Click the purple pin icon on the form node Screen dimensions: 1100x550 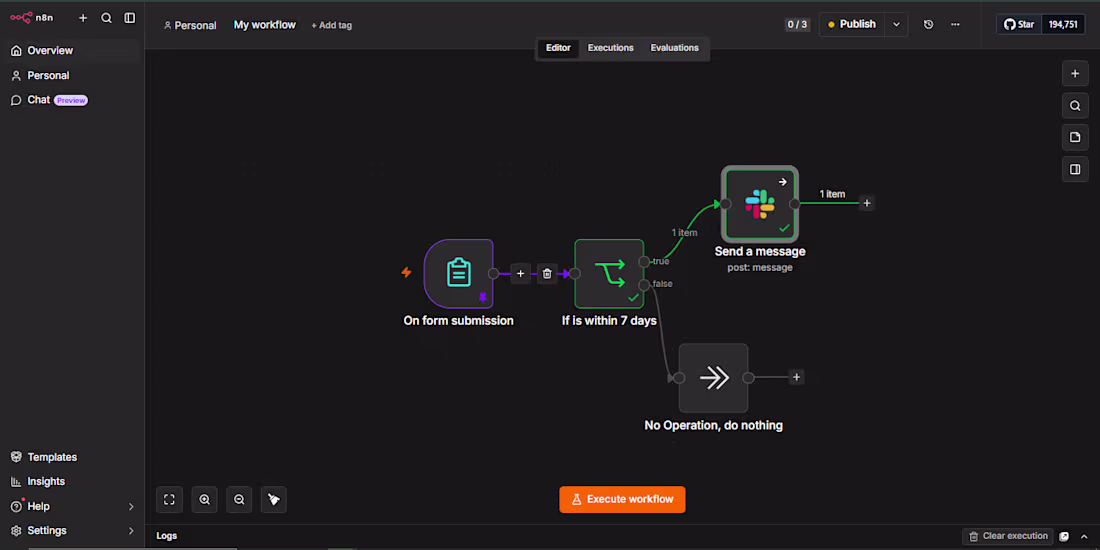tap(483, 297)
